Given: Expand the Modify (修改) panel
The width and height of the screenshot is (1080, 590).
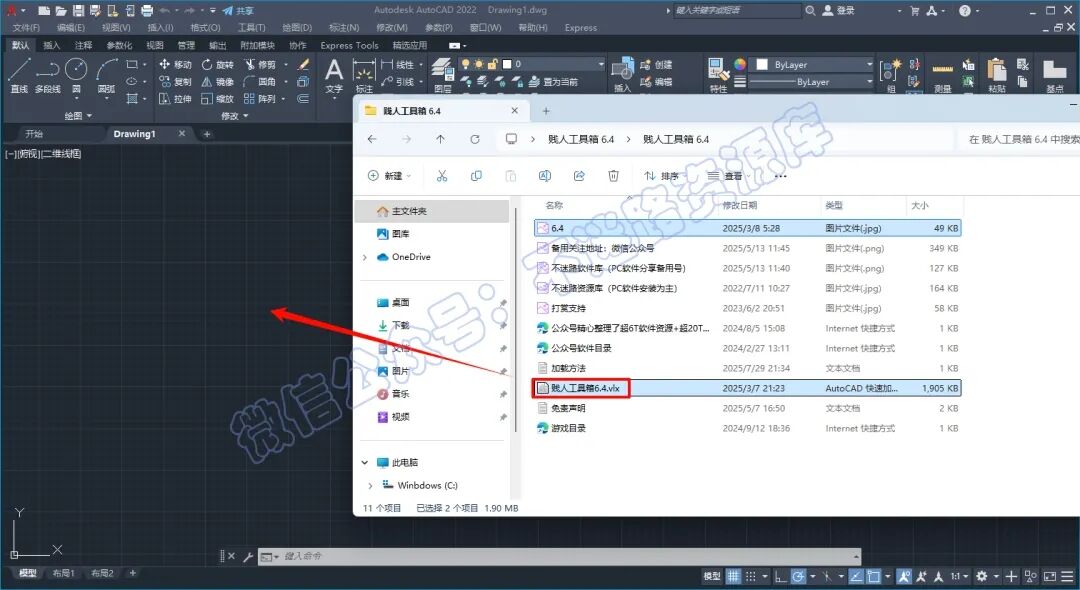Looking at the screenshot, I should point(234,116).
